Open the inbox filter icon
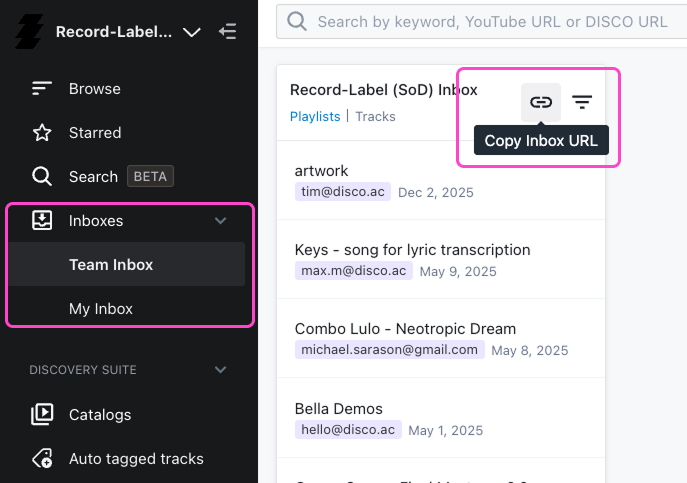This screenshot has width=687, height=483. pos(582,102)
